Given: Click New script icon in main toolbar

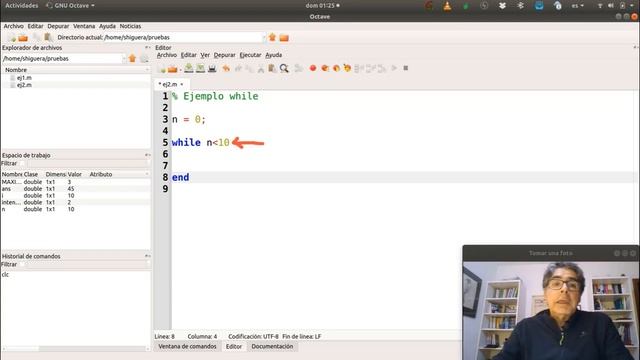Looking at the screenshot, I should click(x=11, y=38).
